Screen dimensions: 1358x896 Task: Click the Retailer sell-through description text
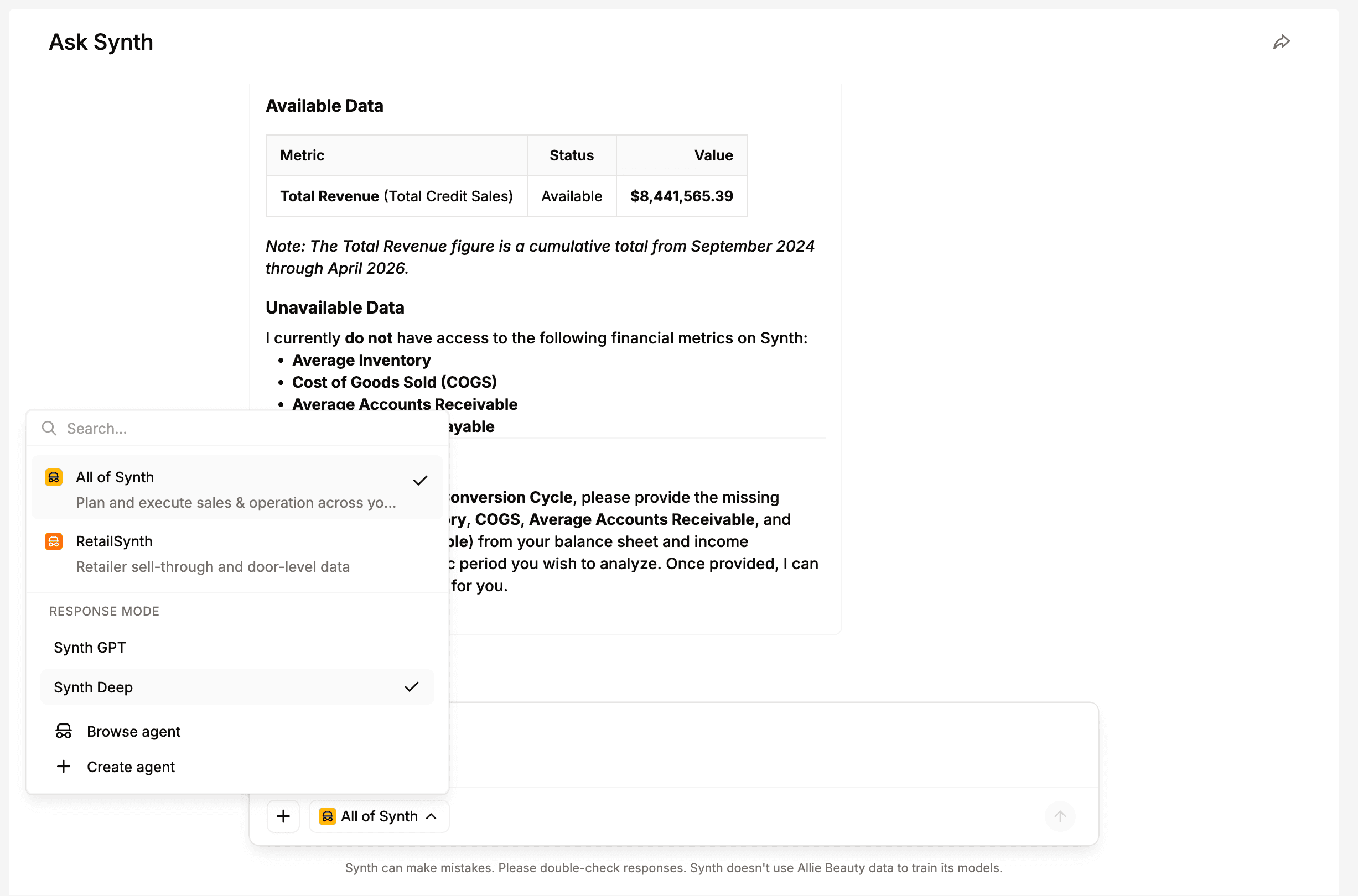[x=212, y=566]
